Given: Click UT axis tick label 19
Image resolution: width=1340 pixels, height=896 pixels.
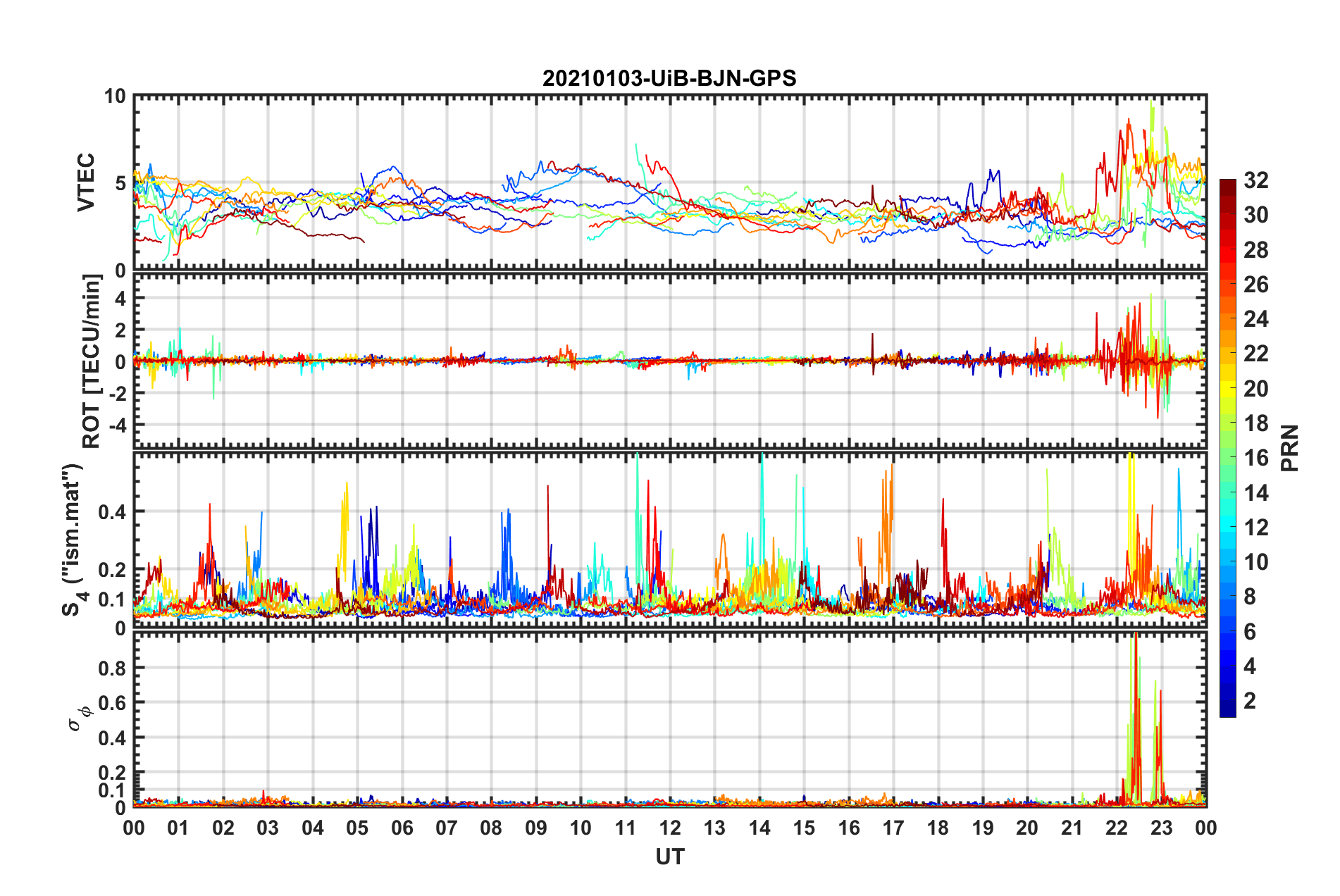Looking at the screenshot, I should pos(983,828).
